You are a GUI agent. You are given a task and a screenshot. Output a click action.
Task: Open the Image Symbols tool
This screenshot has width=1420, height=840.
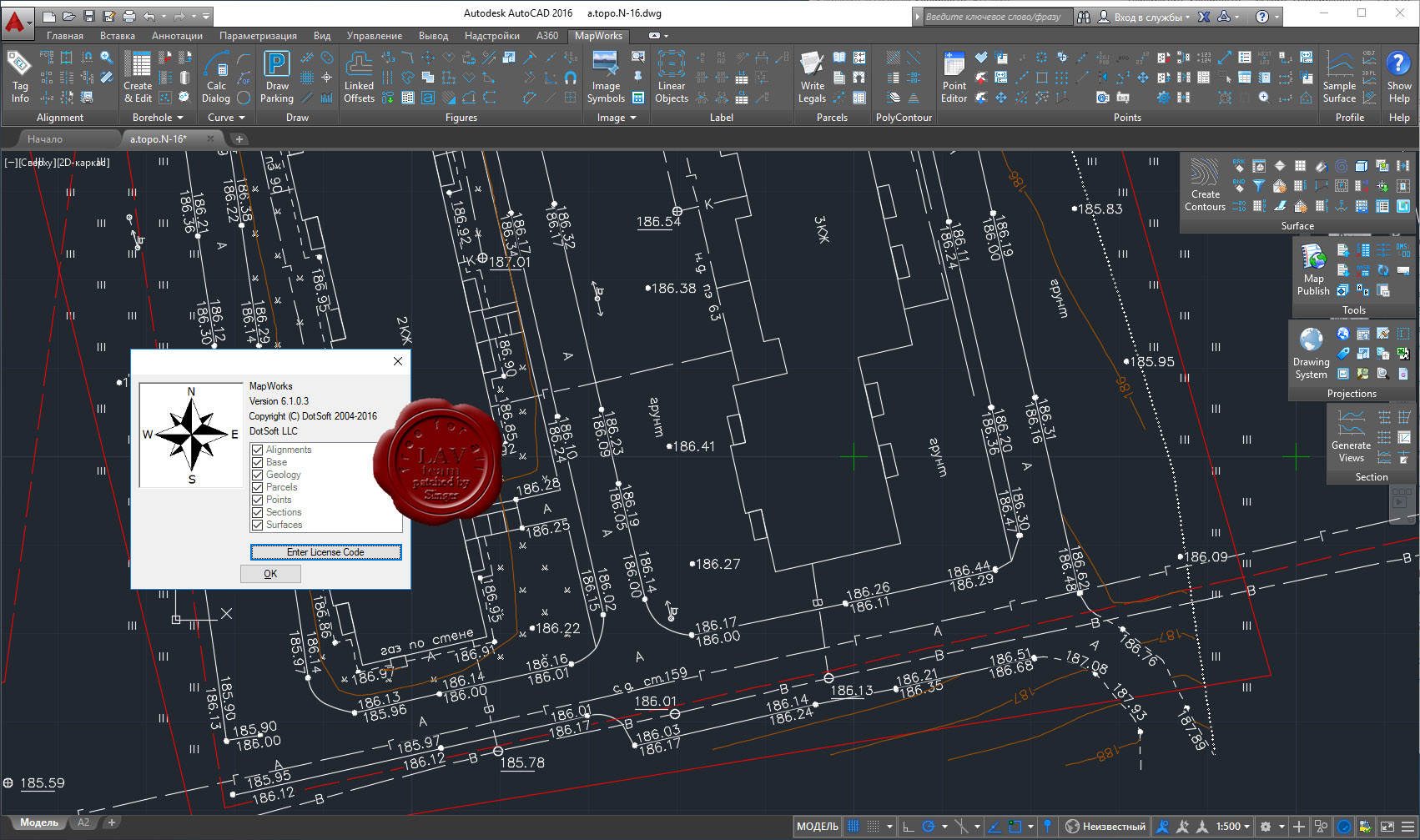point(606,77)
